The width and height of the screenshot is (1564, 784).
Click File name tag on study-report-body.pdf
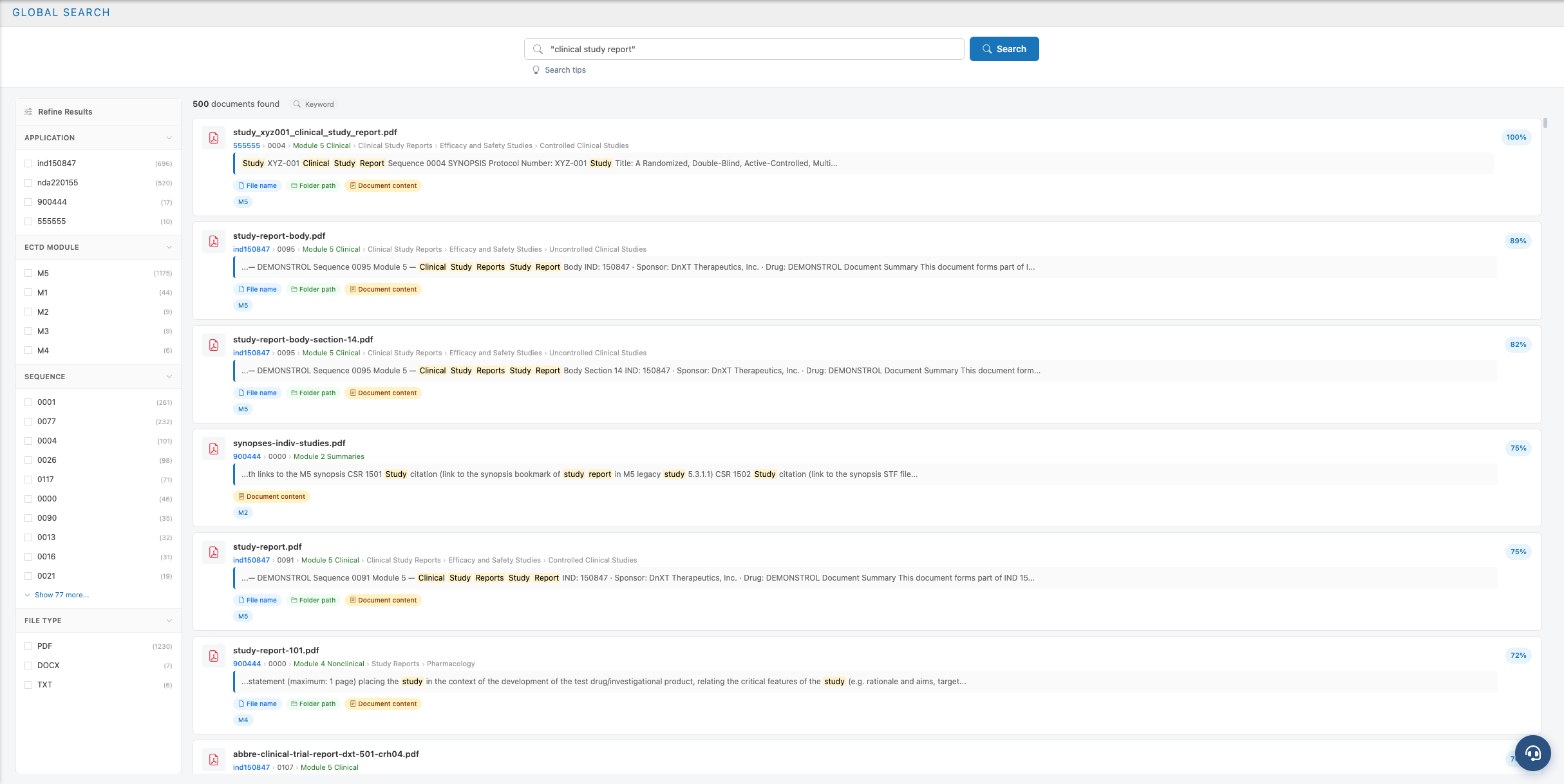(257, 289)
